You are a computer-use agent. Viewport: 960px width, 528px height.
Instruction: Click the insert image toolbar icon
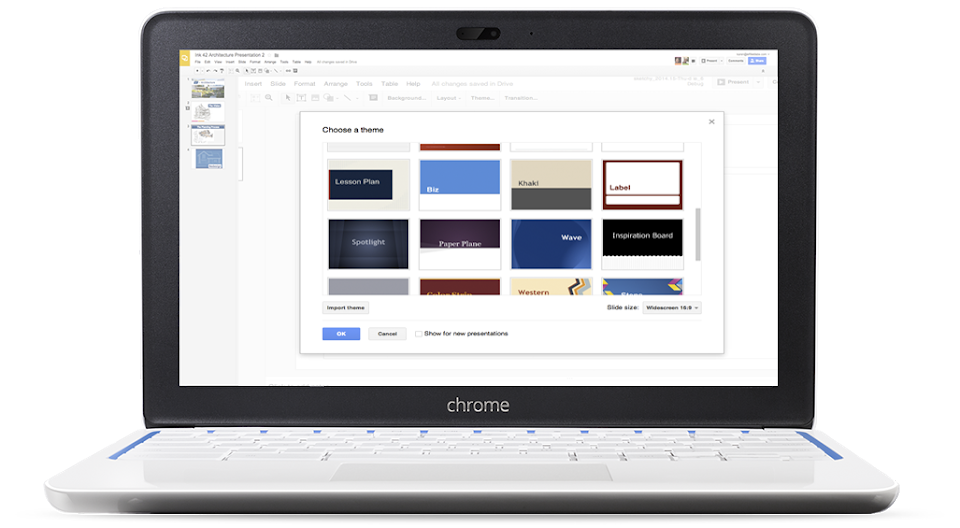(x=315, y=98)
